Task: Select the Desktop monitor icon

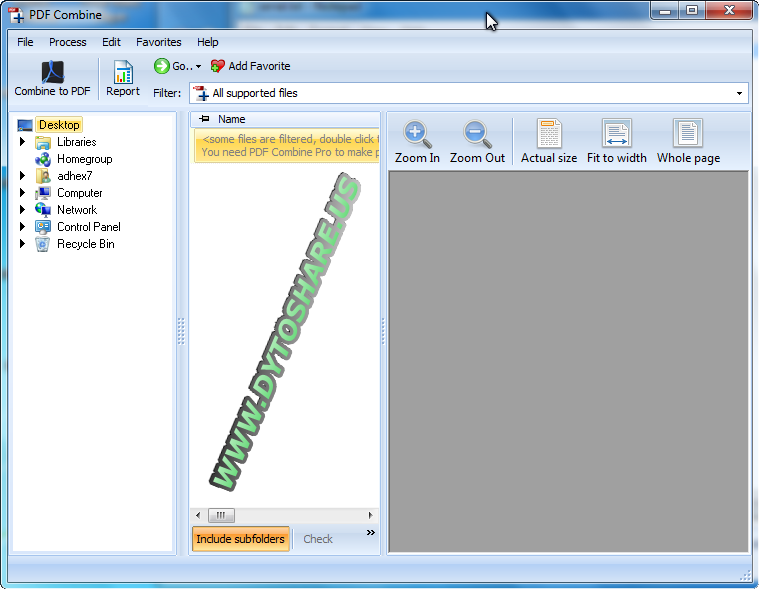Action: coord(25,125)
